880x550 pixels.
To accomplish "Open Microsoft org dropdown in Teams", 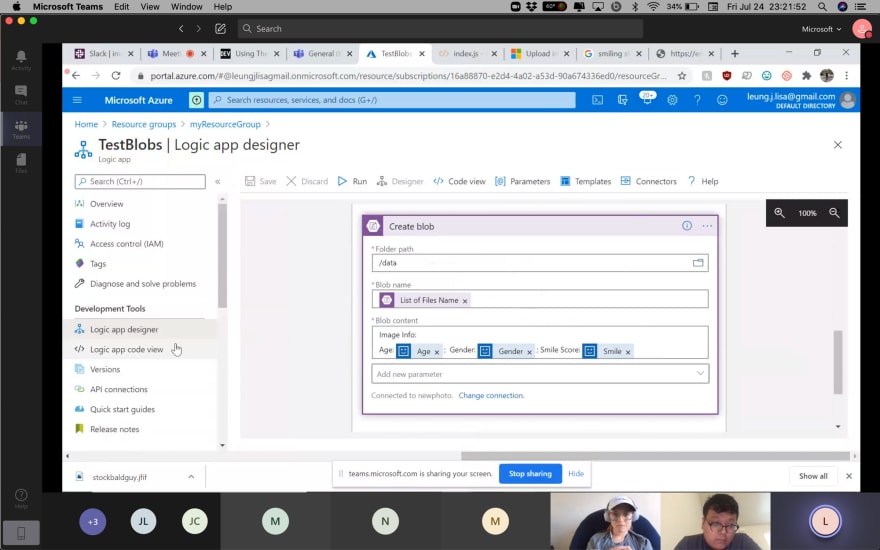I will tap(821, 29).
